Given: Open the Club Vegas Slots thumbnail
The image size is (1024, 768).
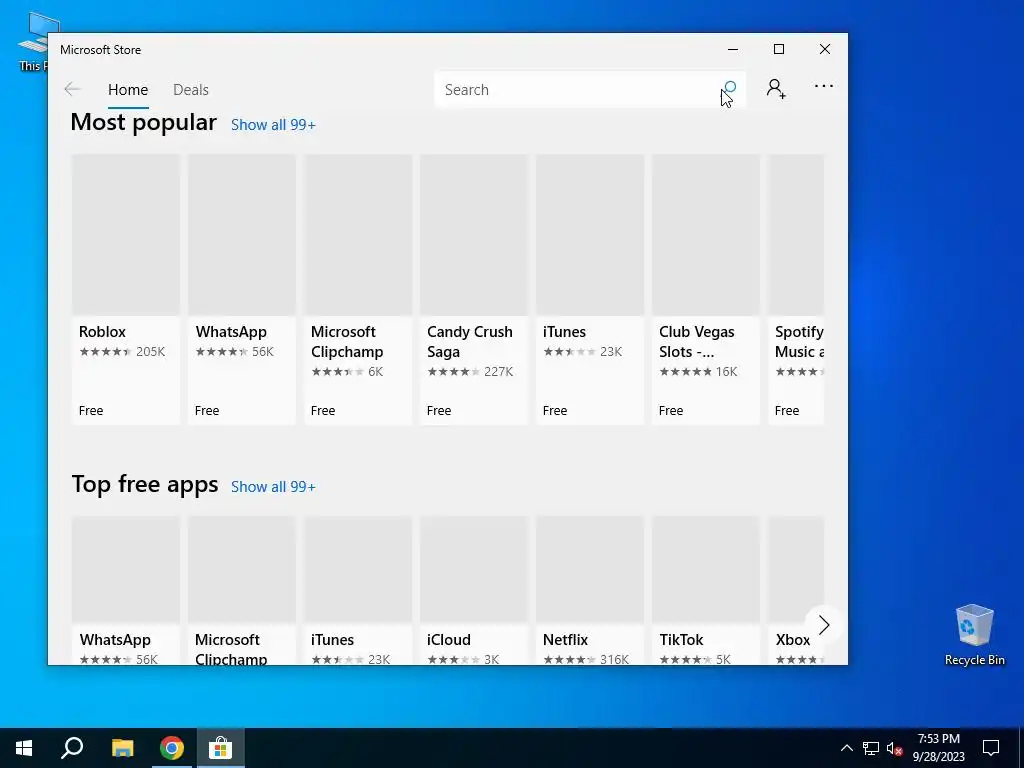Looking at the screenshot, I should click(706, 235).
